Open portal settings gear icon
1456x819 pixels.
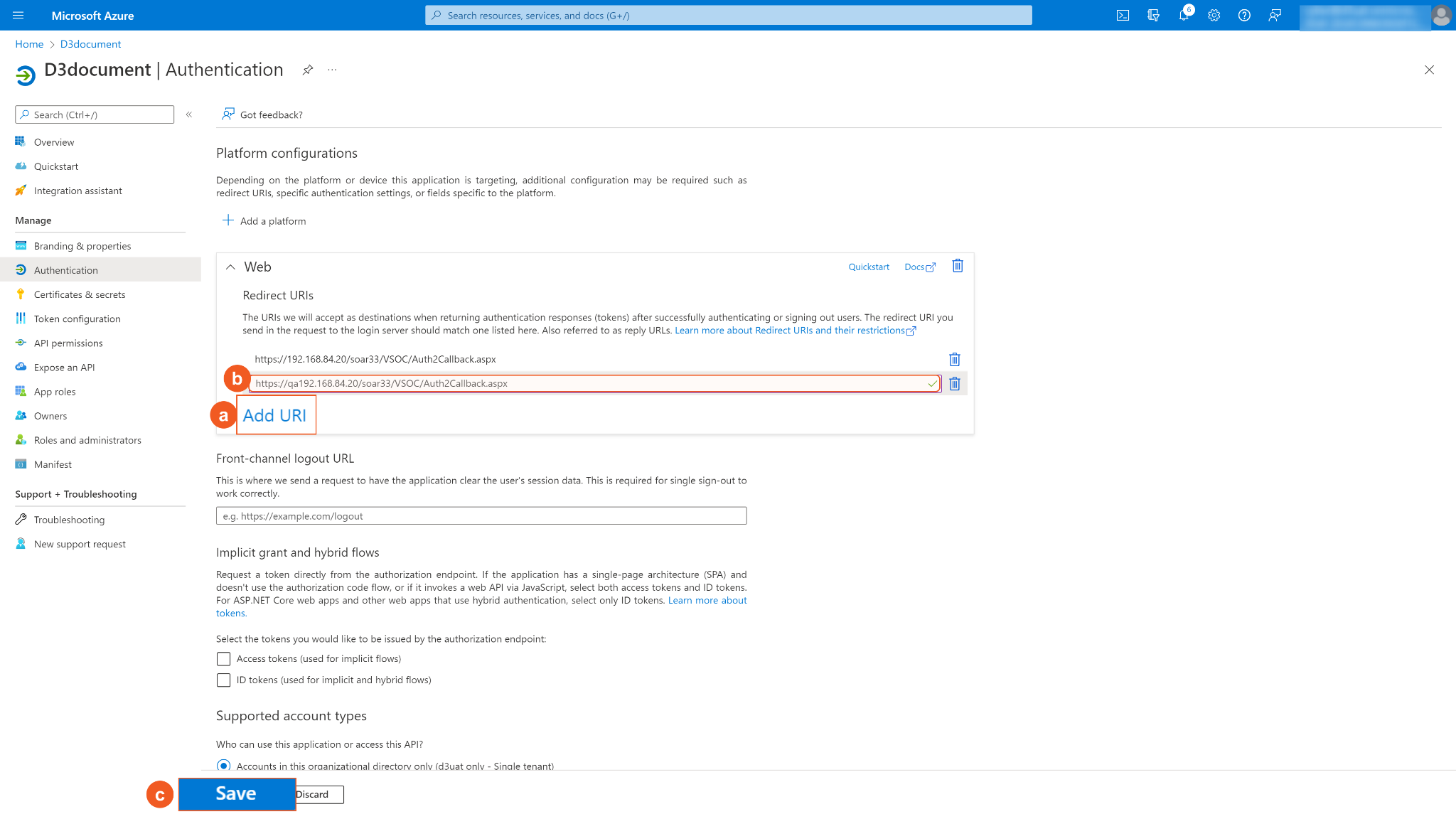[1214, 16]
